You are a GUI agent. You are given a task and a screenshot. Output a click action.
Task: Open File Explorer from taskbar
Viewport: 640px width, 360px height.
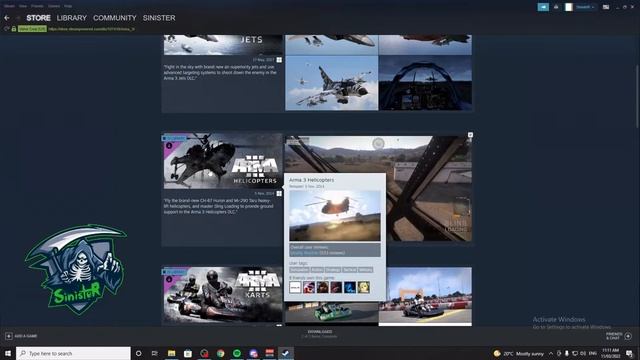point(171,353)
